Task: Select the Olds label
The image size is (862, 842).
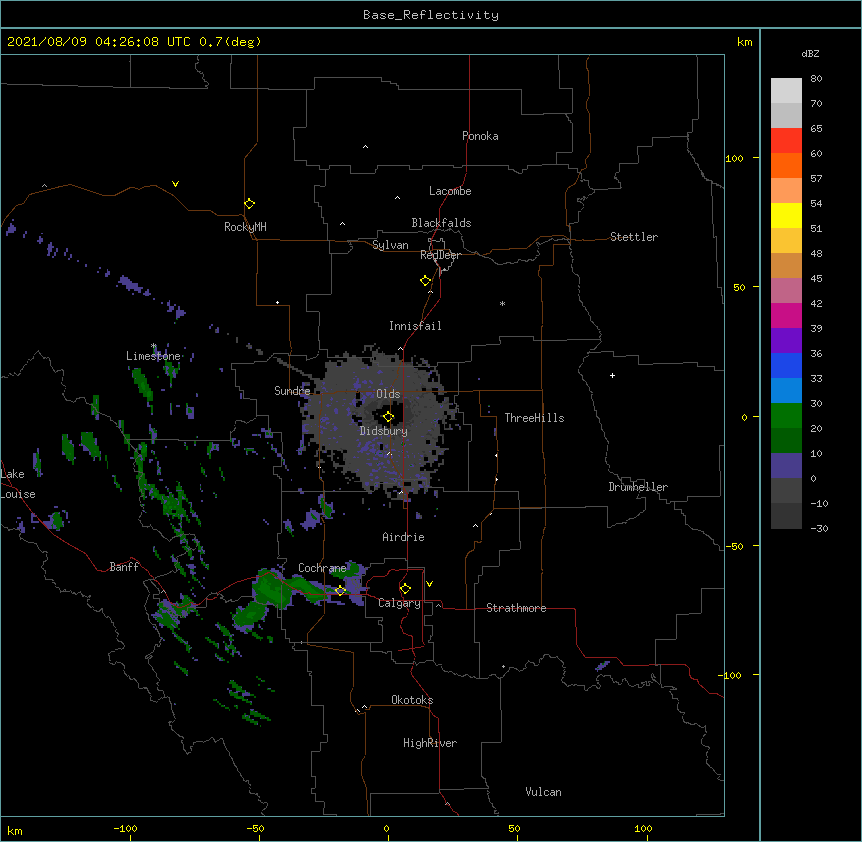Action: point(388,394)
